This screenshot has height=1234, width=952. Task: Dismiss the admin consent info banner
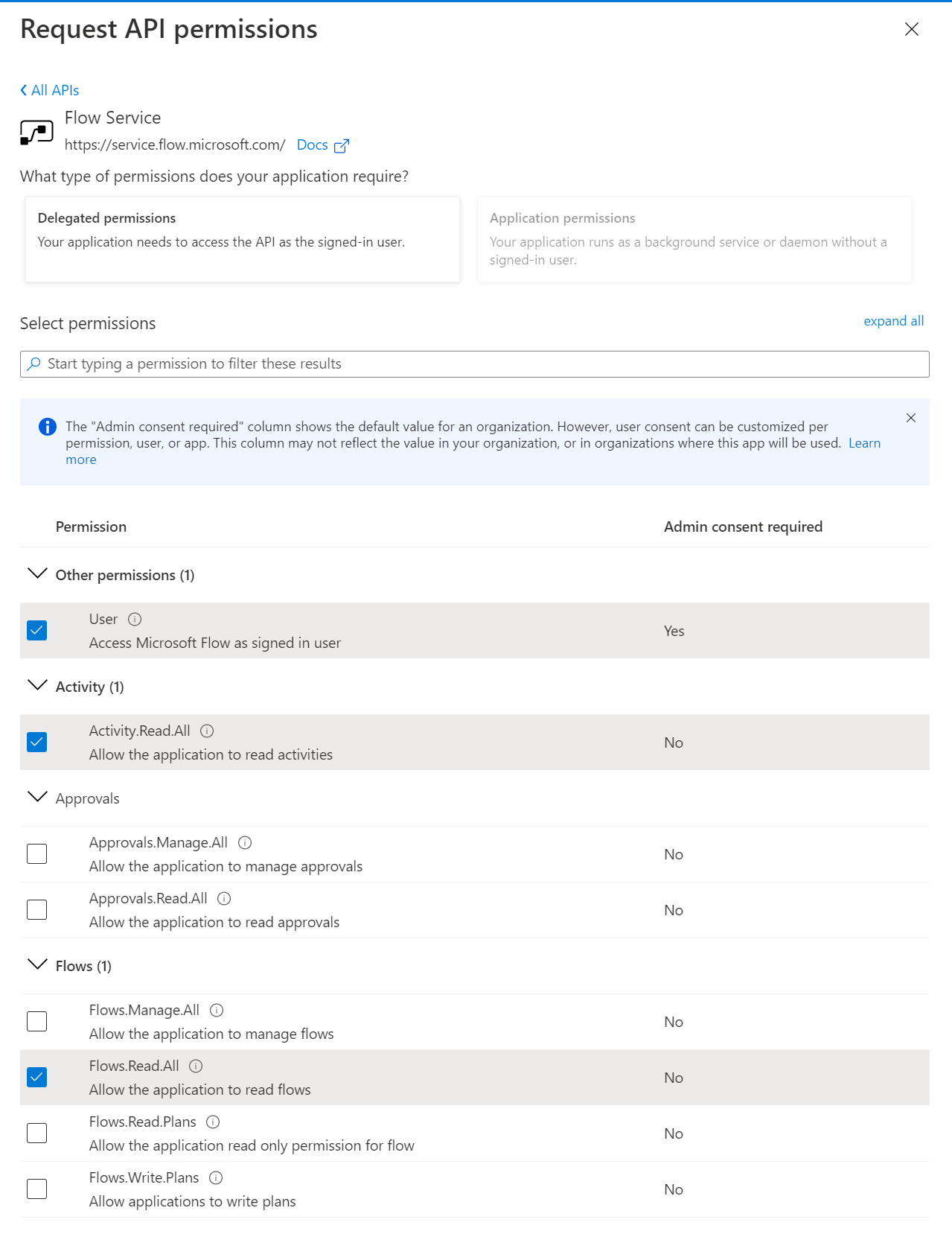pos(910,418)
